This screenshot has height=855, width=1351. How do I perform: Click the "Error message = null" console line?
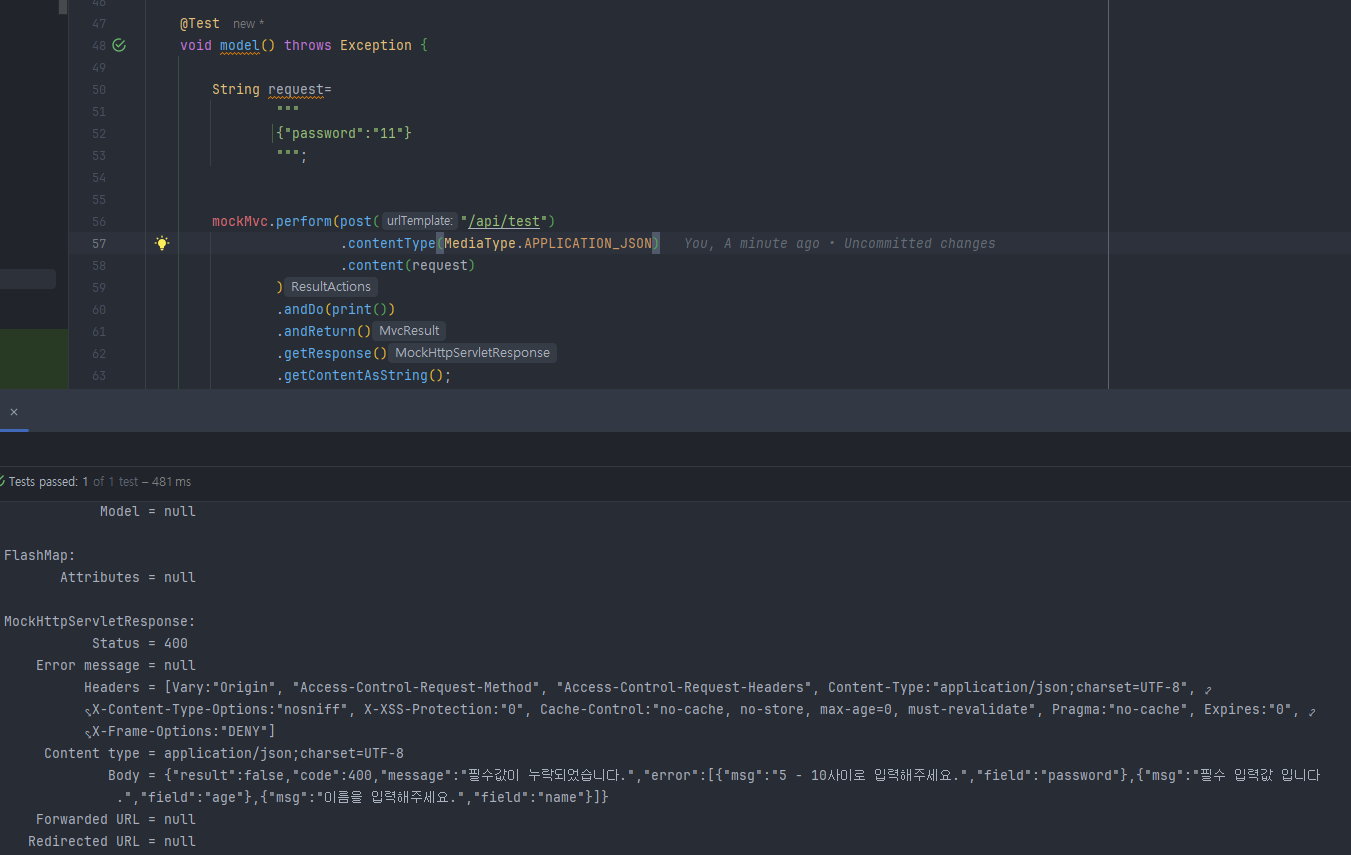[116, 665]
